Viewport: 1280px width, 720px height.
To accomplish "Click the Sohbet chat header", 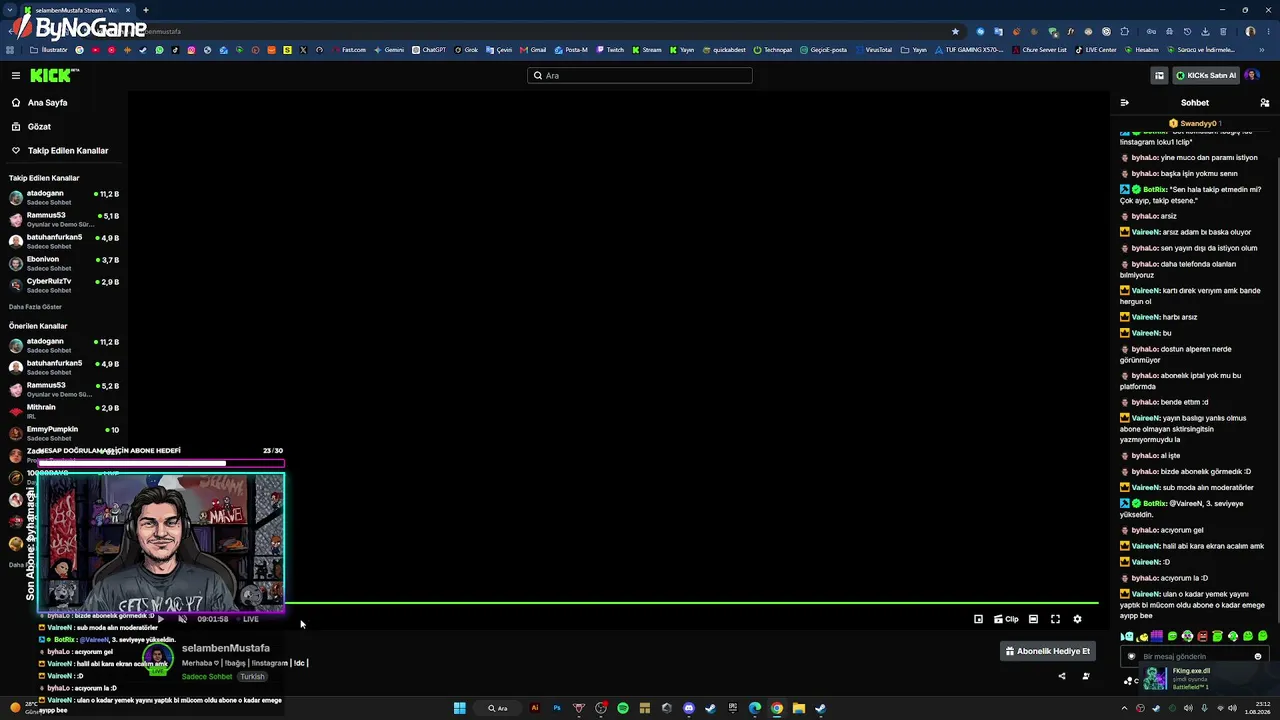I will click(x=1194, y=102).
